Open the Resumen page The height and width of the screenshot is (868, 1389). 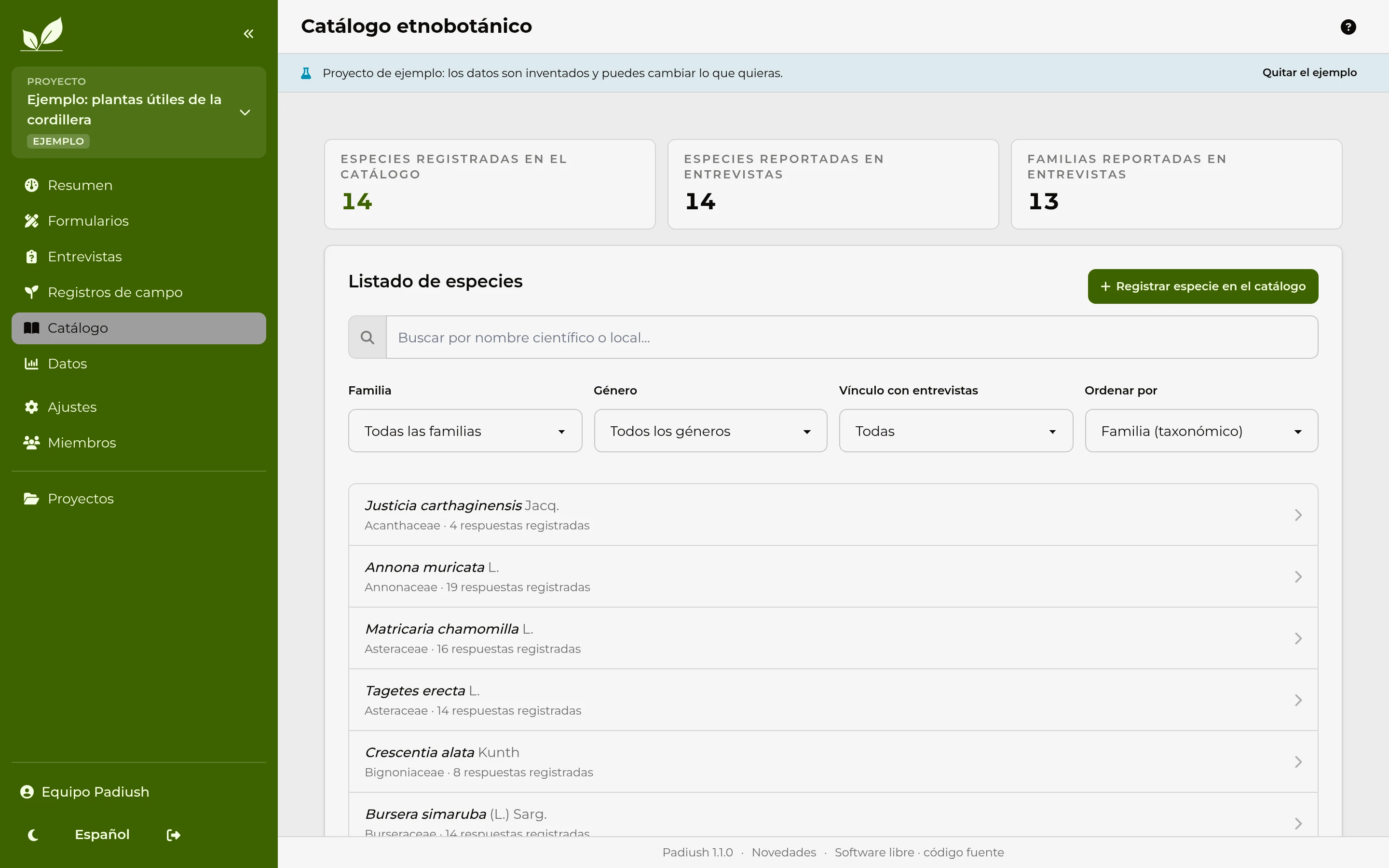coord(138,186)
